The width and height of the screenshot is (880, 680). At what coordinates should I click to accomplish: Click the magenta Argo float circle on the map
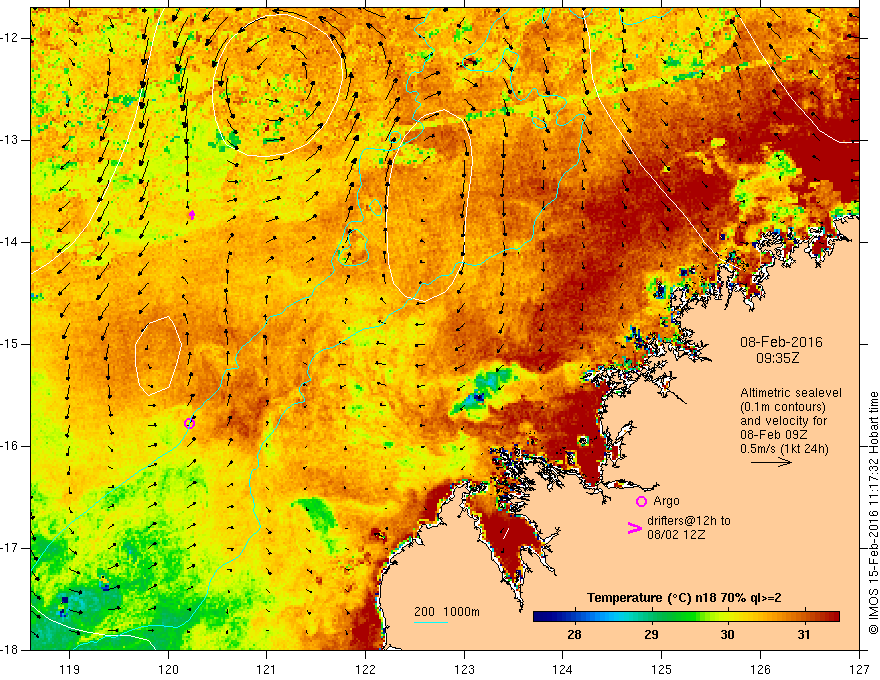coord(190,423)
